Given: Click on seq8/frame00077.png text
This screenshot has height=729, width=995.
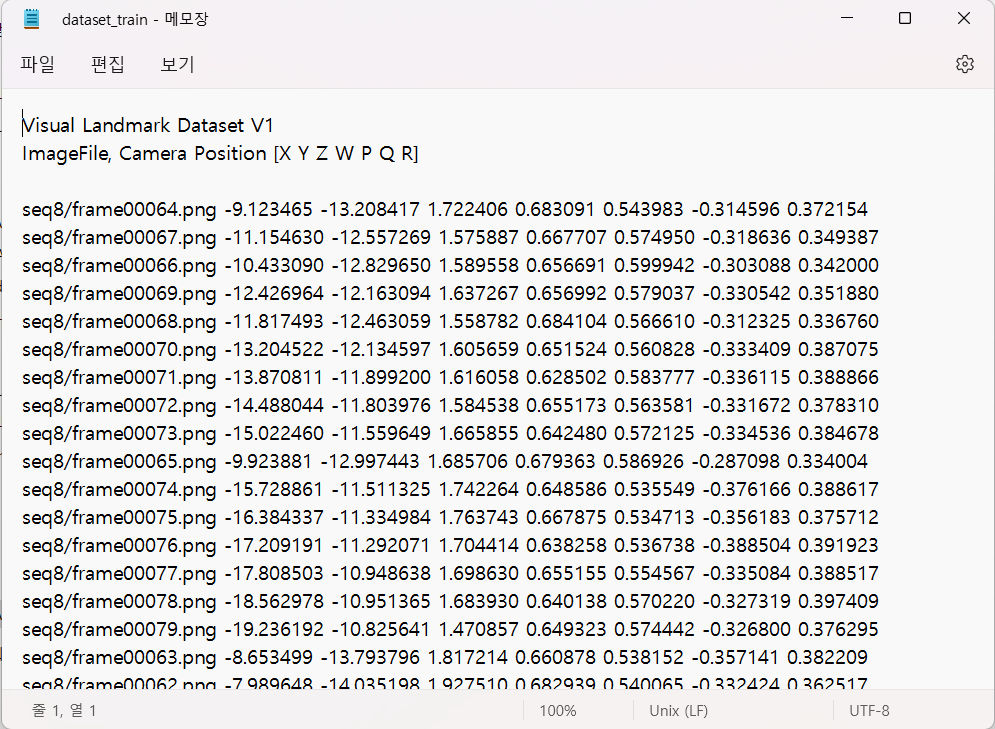Looking at the screenshot, I should [119, 574].
